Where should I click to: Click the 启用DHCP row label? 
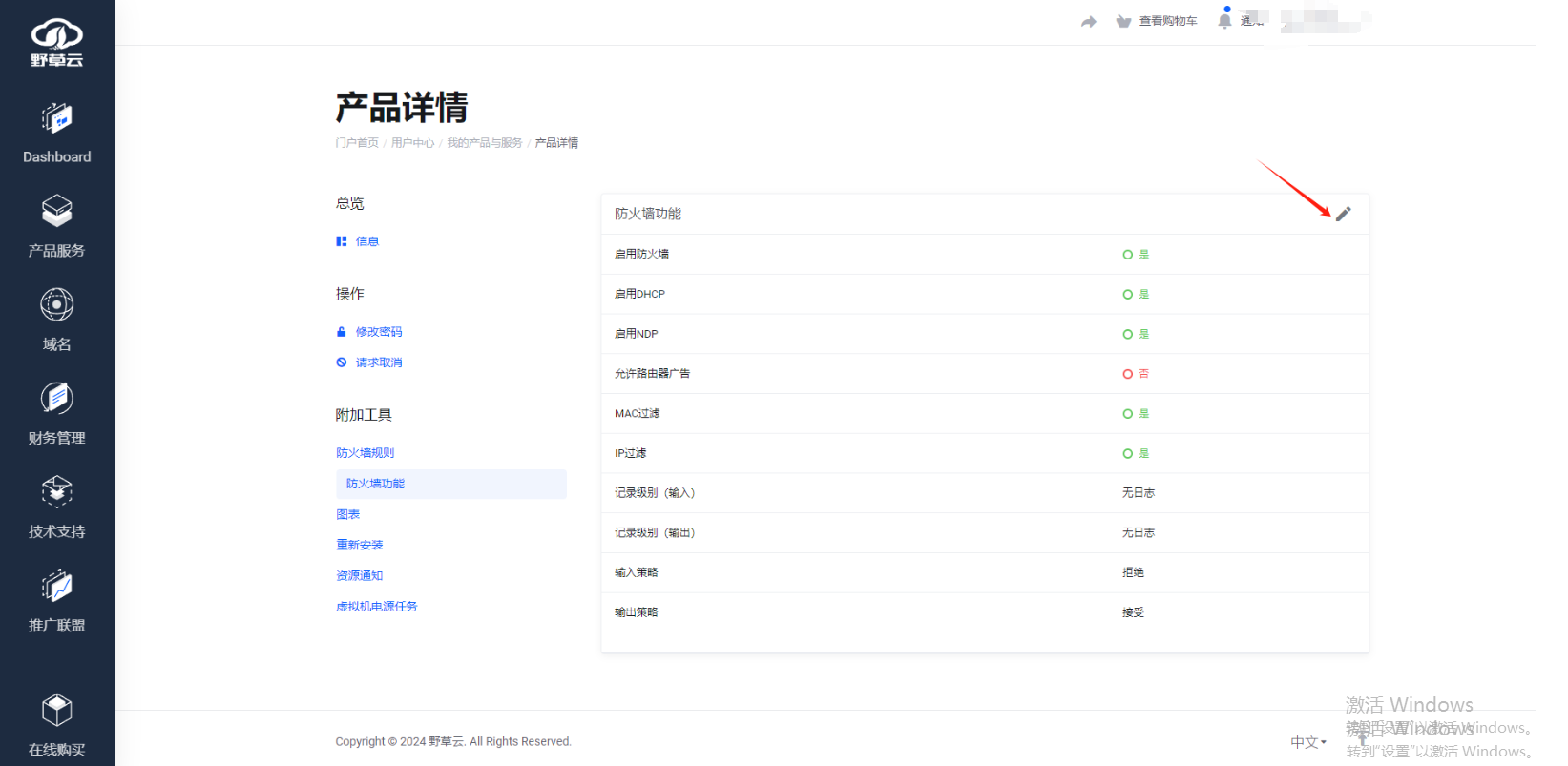[639, 295]
